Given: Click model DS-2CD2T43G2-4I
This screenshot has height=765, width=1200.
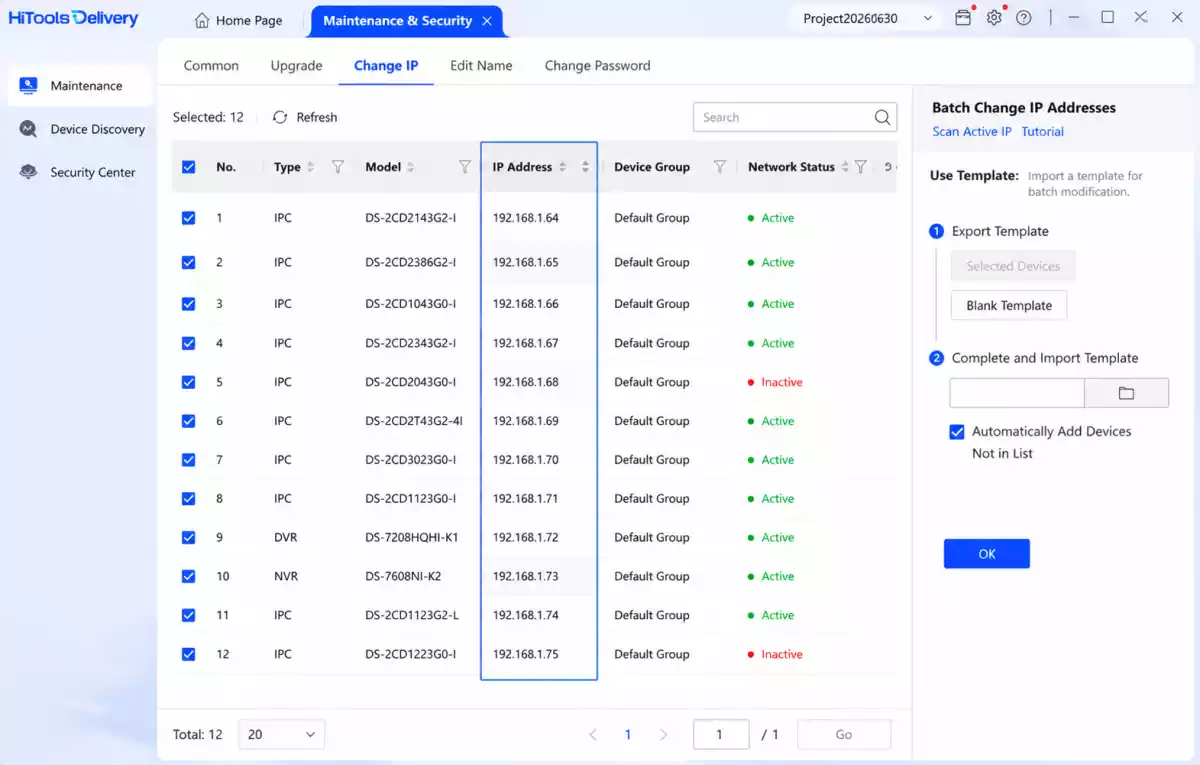Looking at the screenshot, I should 414,421.
